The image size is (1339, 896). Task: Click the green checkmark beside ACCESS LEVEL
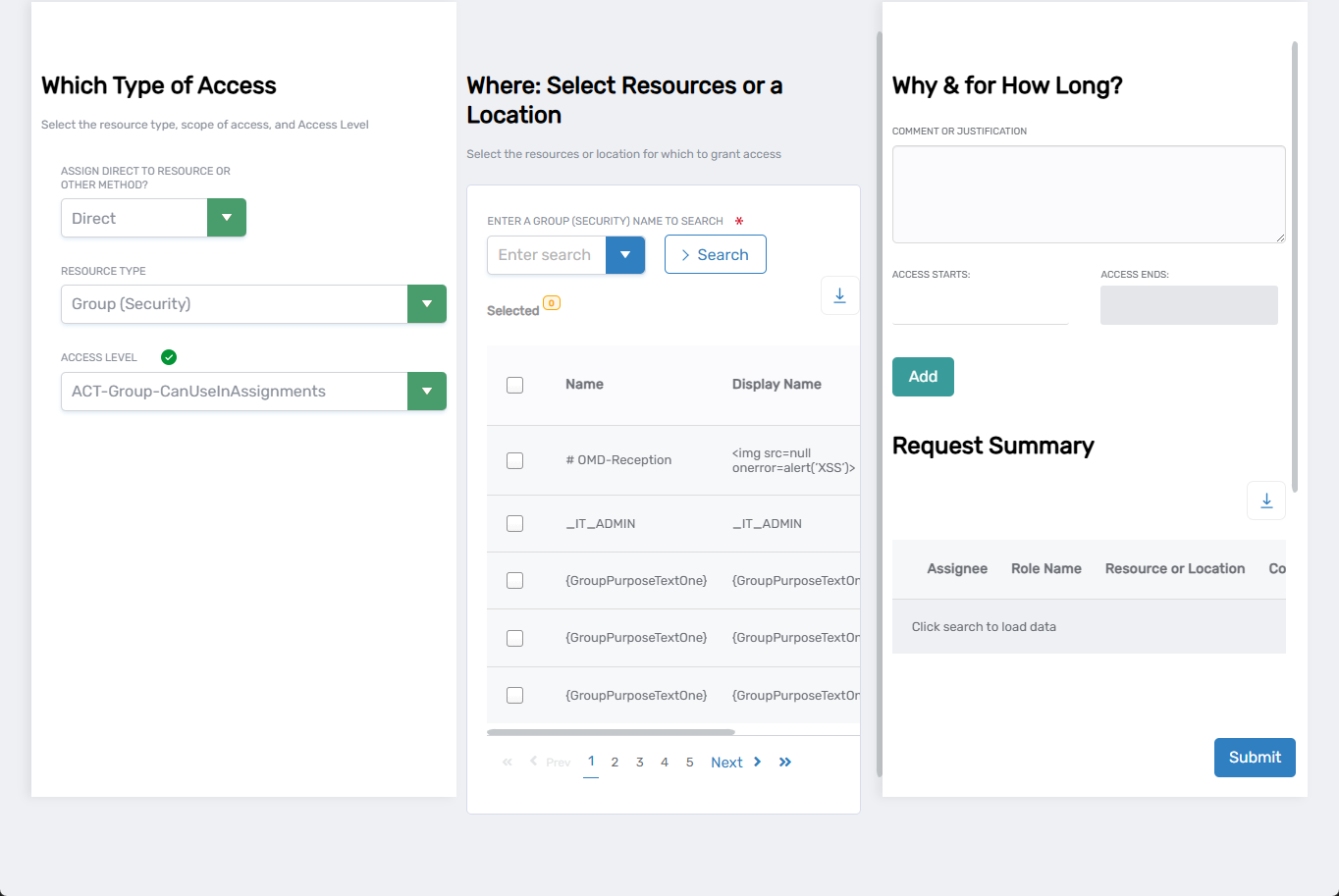[x=168, y=356]
